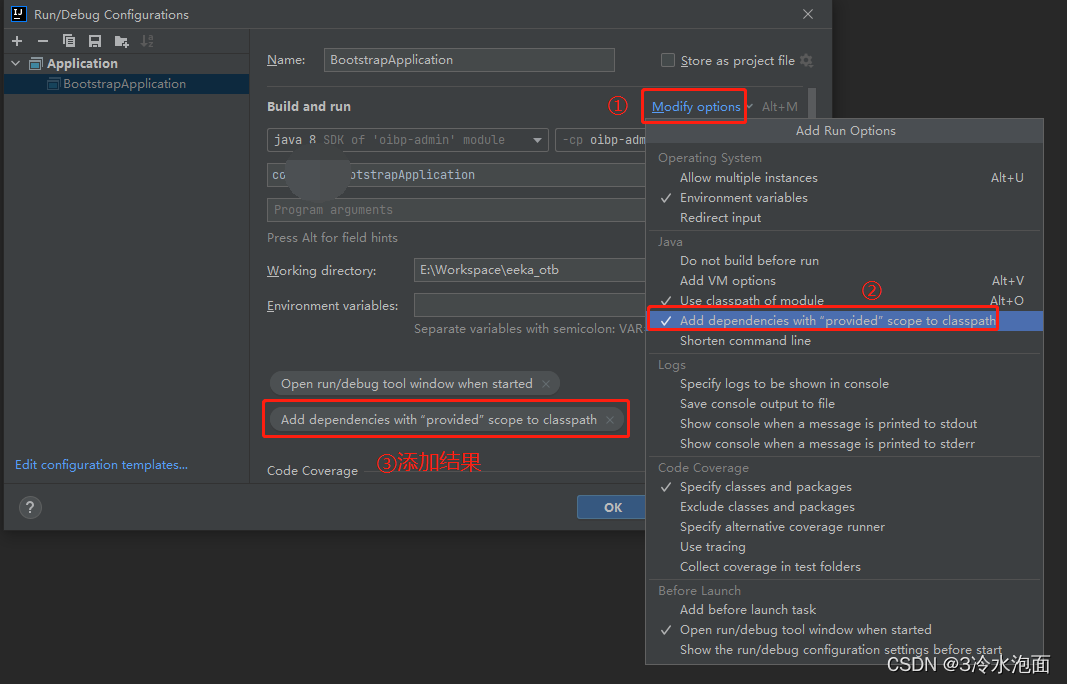Toggle Specify classes and packages option
Viewport: 1067px width, 684px height.
pos(844,487)
